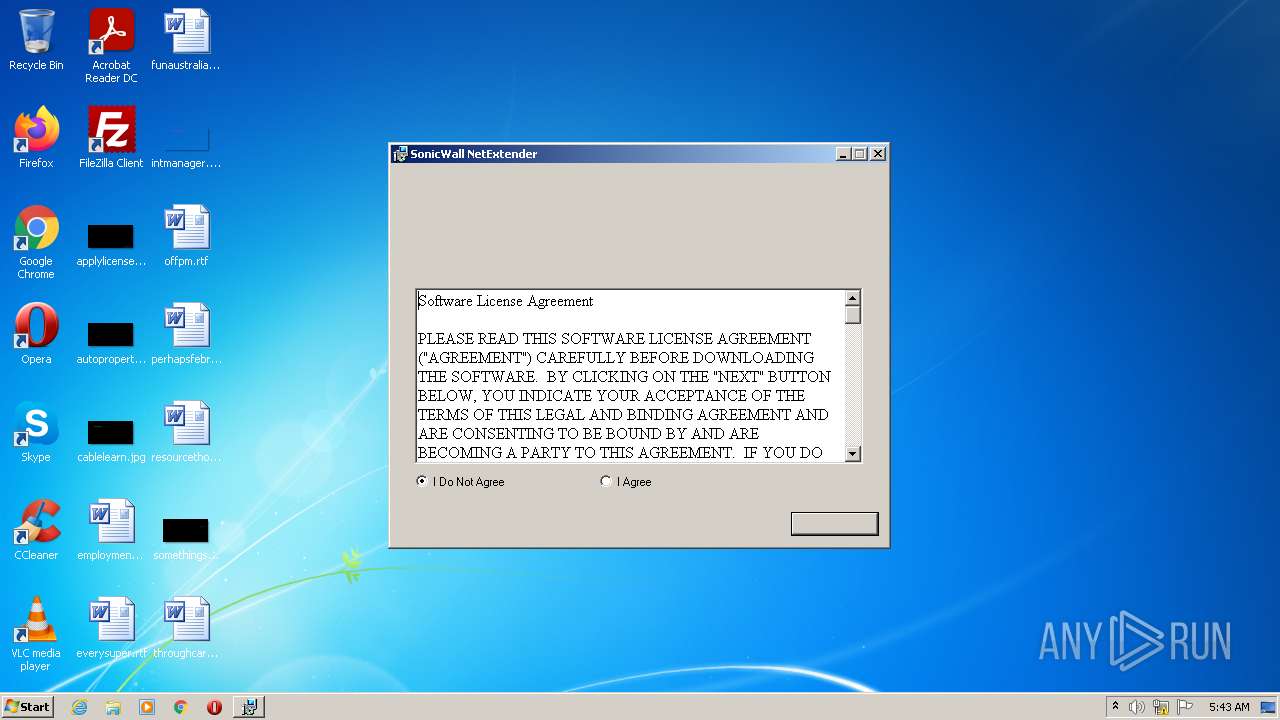Select the FileZilla Client shortcut
The image size is (1280, 720).
pos(111,138)
